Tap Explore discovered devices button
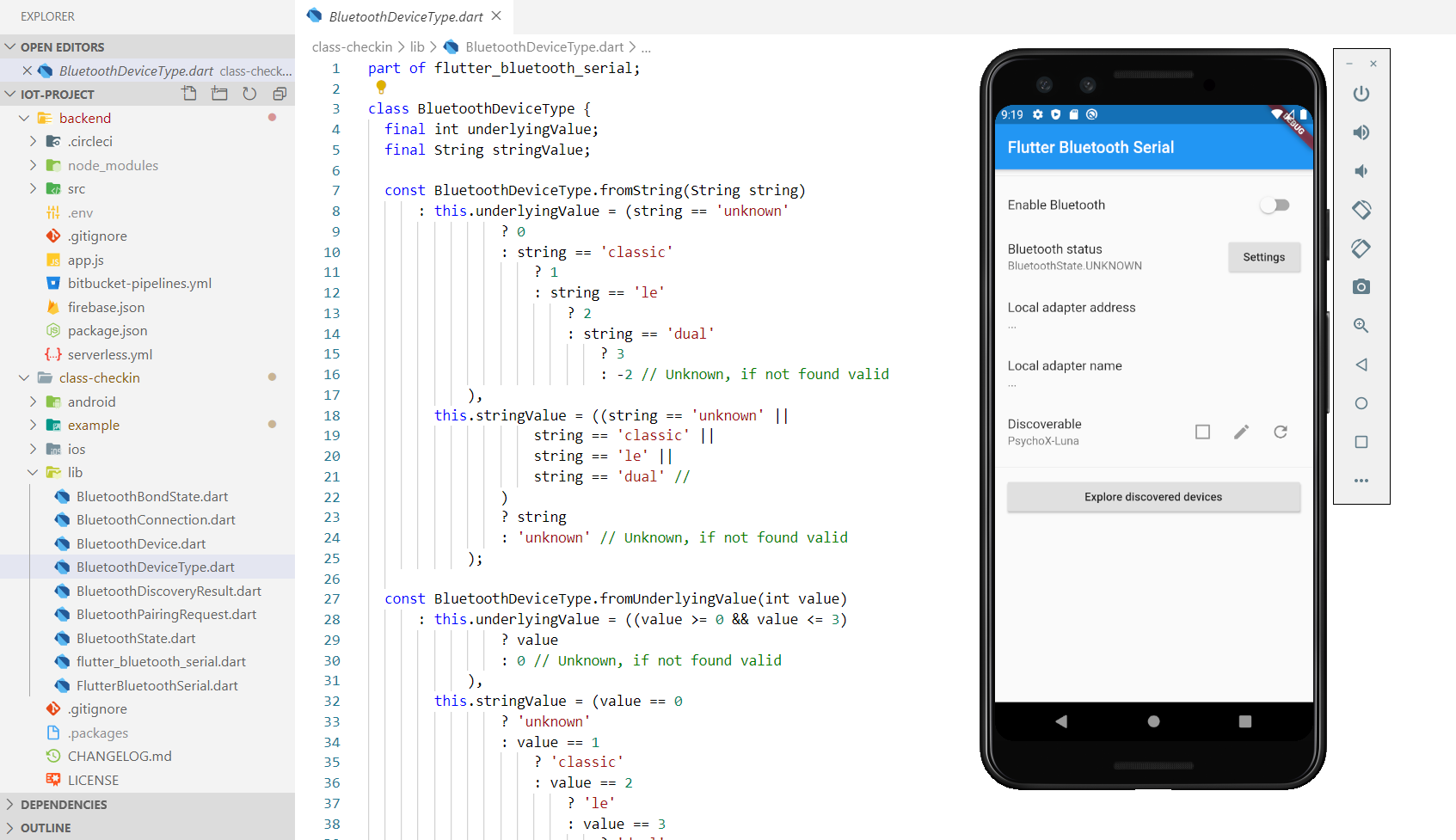This screenshot has height=840, width=1456. (x=1153, y=497)
